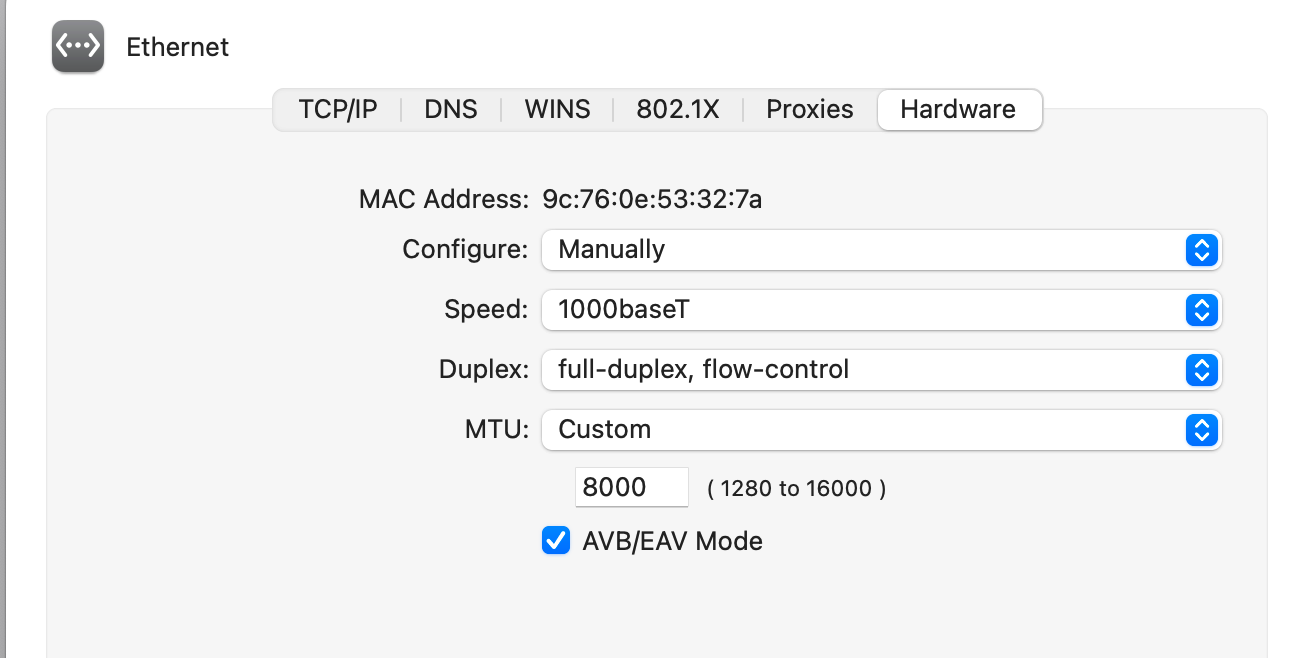The image size is (1294, 658).
Task: Click the Duplex dropdown arrow stepper
Action: (x=1200, y=370)
